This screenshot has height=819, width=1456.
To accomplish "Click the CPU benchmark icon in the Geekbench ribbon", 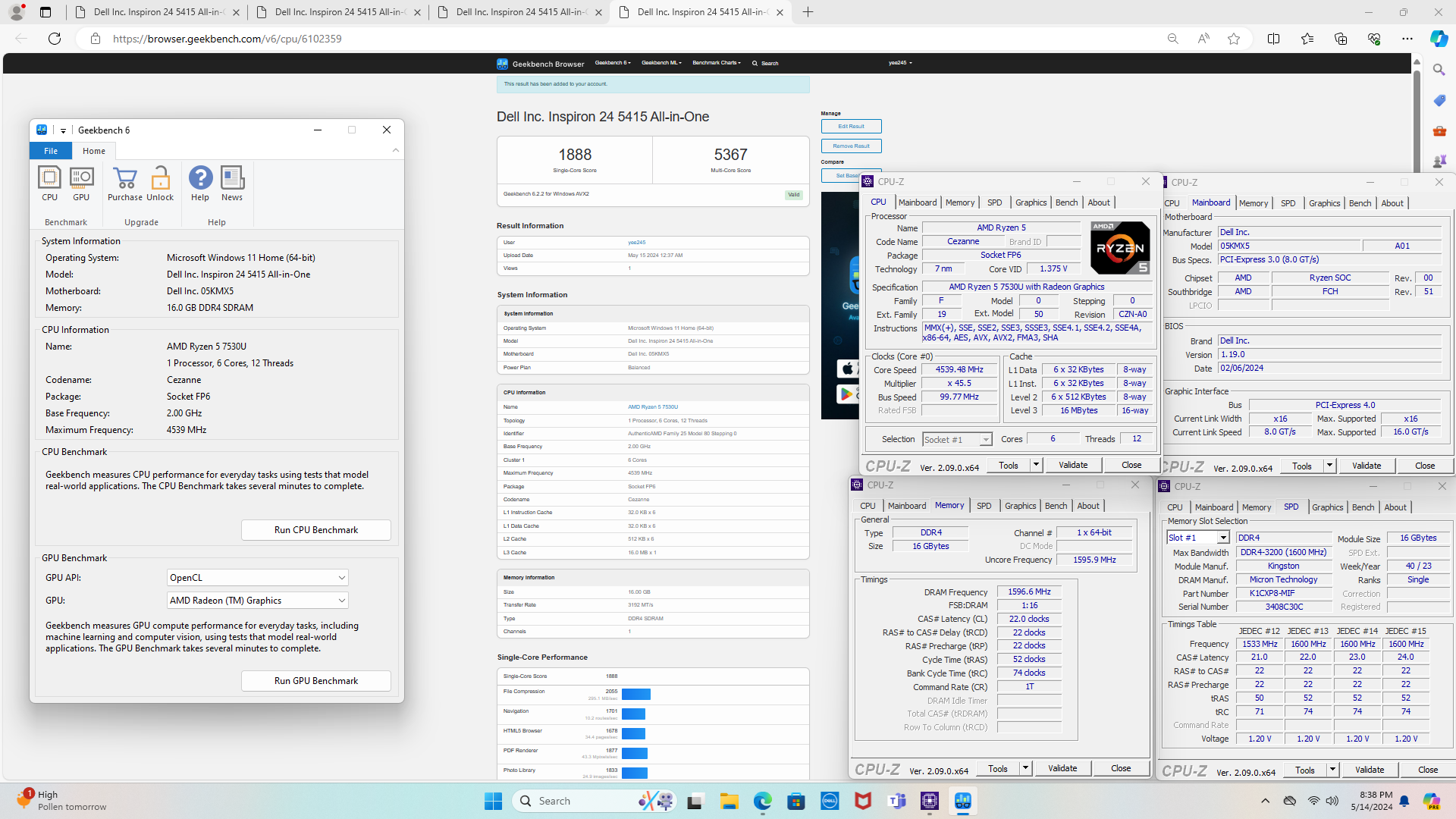I will click(49, 184).
